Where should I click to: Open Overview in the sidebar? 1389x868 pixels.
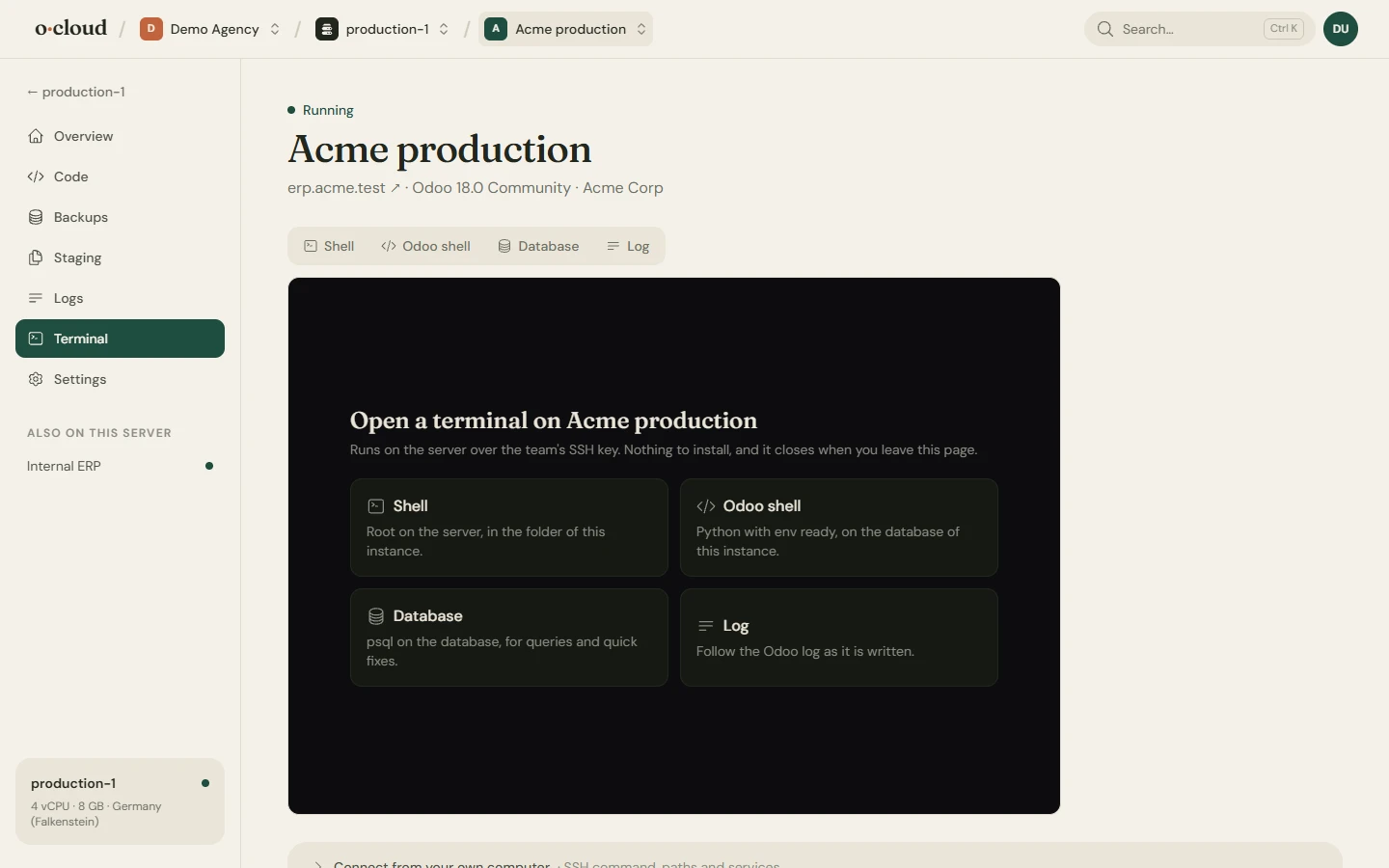coord(120,136)
